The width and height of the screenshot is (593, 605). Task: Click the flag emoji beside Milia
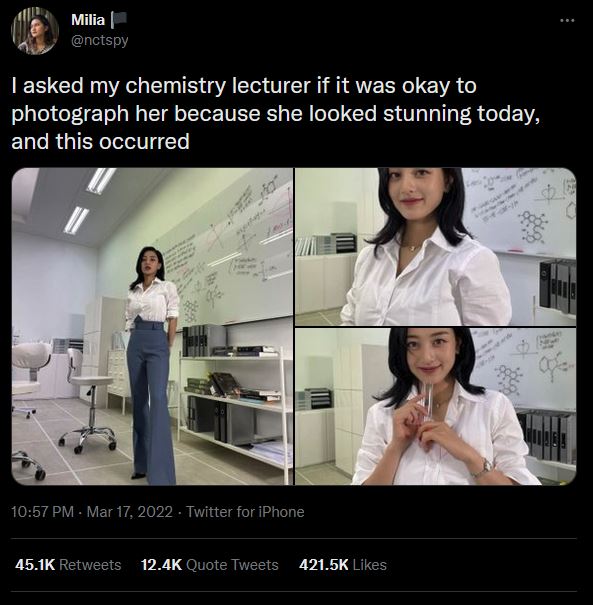[119, 20]
